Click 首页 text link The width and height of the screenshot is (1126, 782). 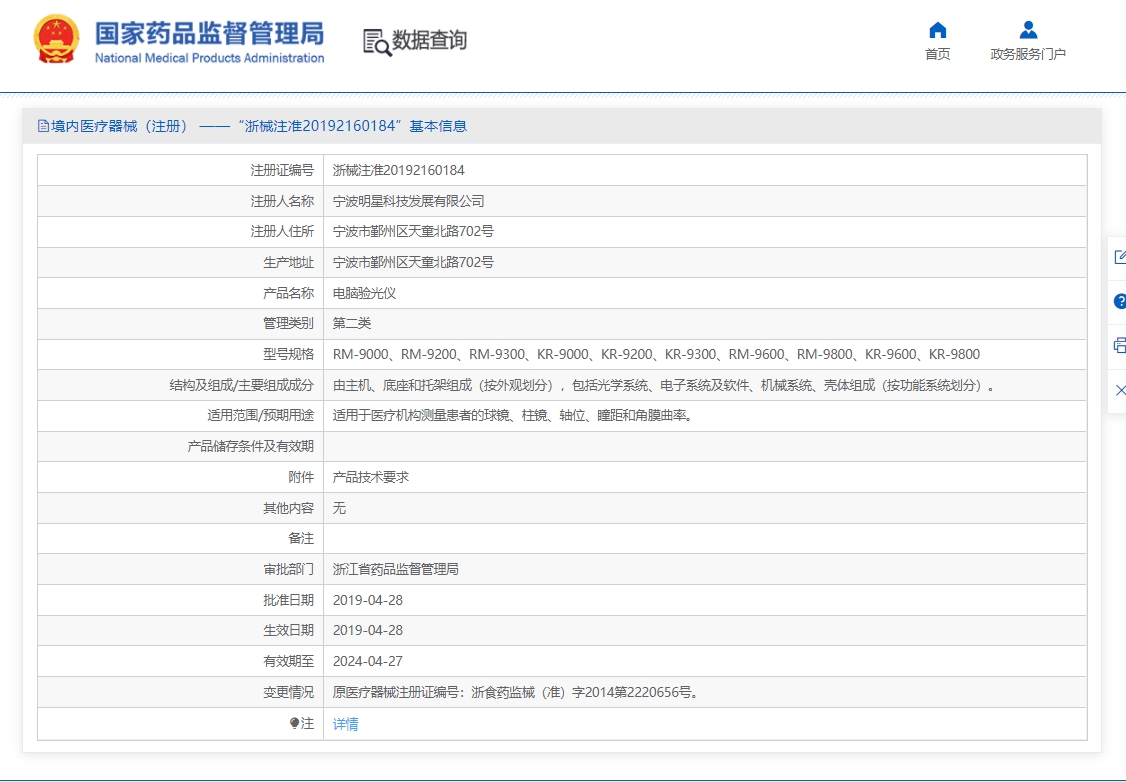pyautogui.click(x=937, y=54)
